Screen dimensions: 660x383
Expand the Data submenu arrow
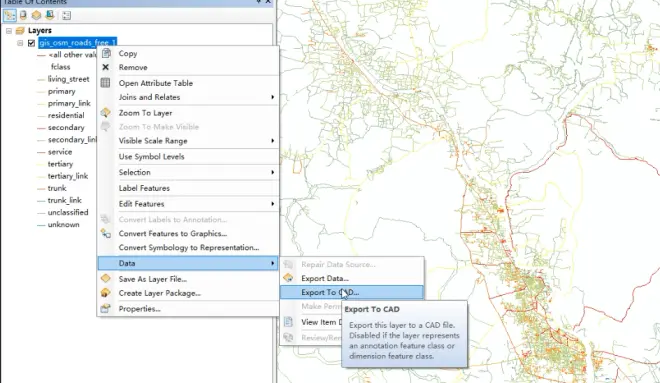click(x=272, y=263)
